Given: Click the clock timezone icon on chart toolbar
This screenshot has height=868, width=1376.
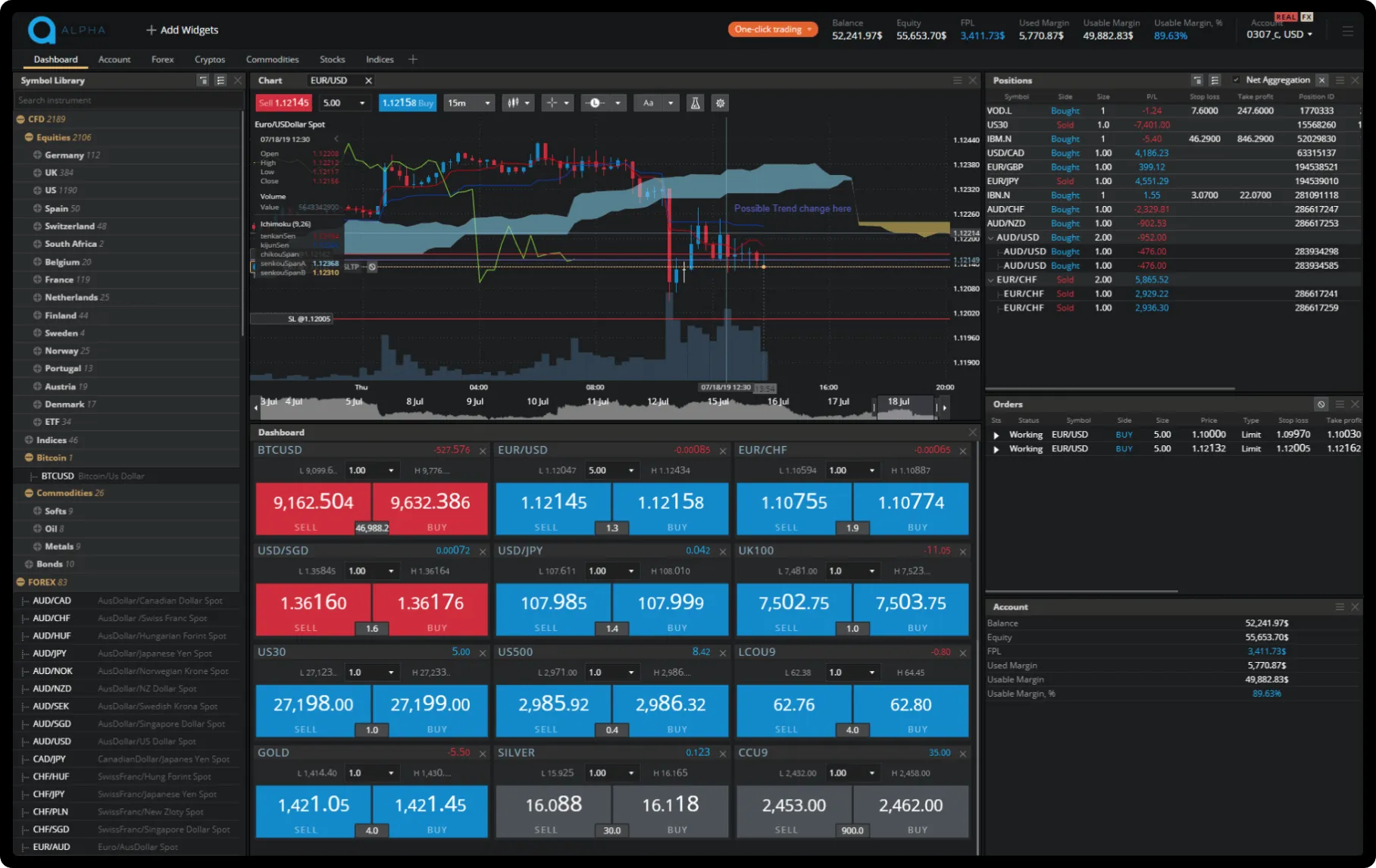Looking at the screenshot, I should point(595,102).
